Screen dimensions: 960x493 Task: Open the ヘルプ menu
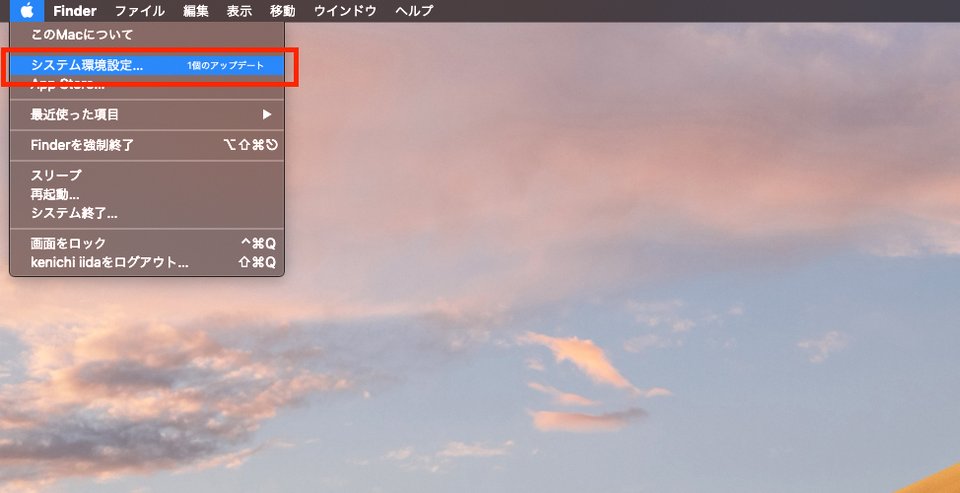[414, 10]
